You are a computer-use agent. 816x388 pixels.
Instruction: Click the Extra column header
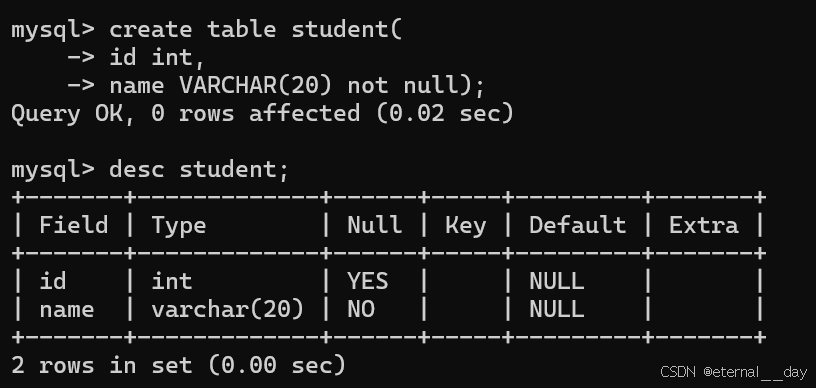coord(704,226)
